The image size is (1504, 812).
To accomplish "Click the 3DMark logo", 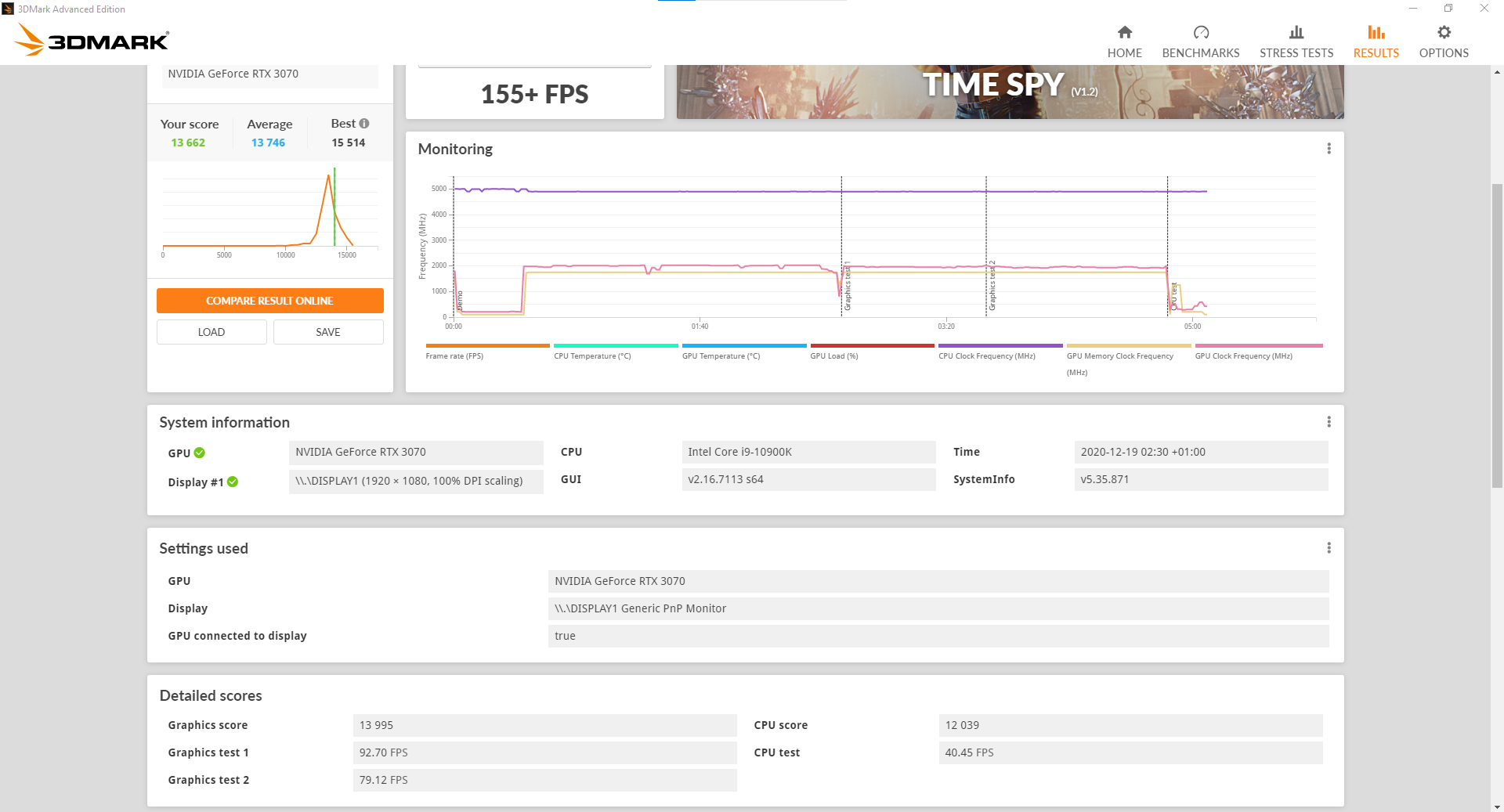I will coord(92,39).
